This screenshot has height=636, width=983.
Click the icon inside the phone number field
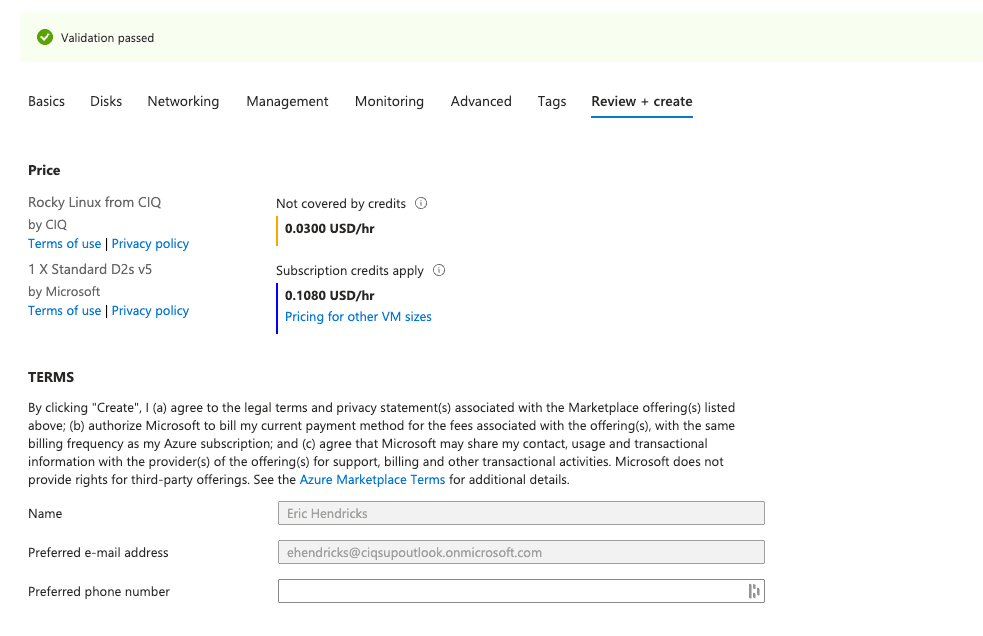click(754, 591)
